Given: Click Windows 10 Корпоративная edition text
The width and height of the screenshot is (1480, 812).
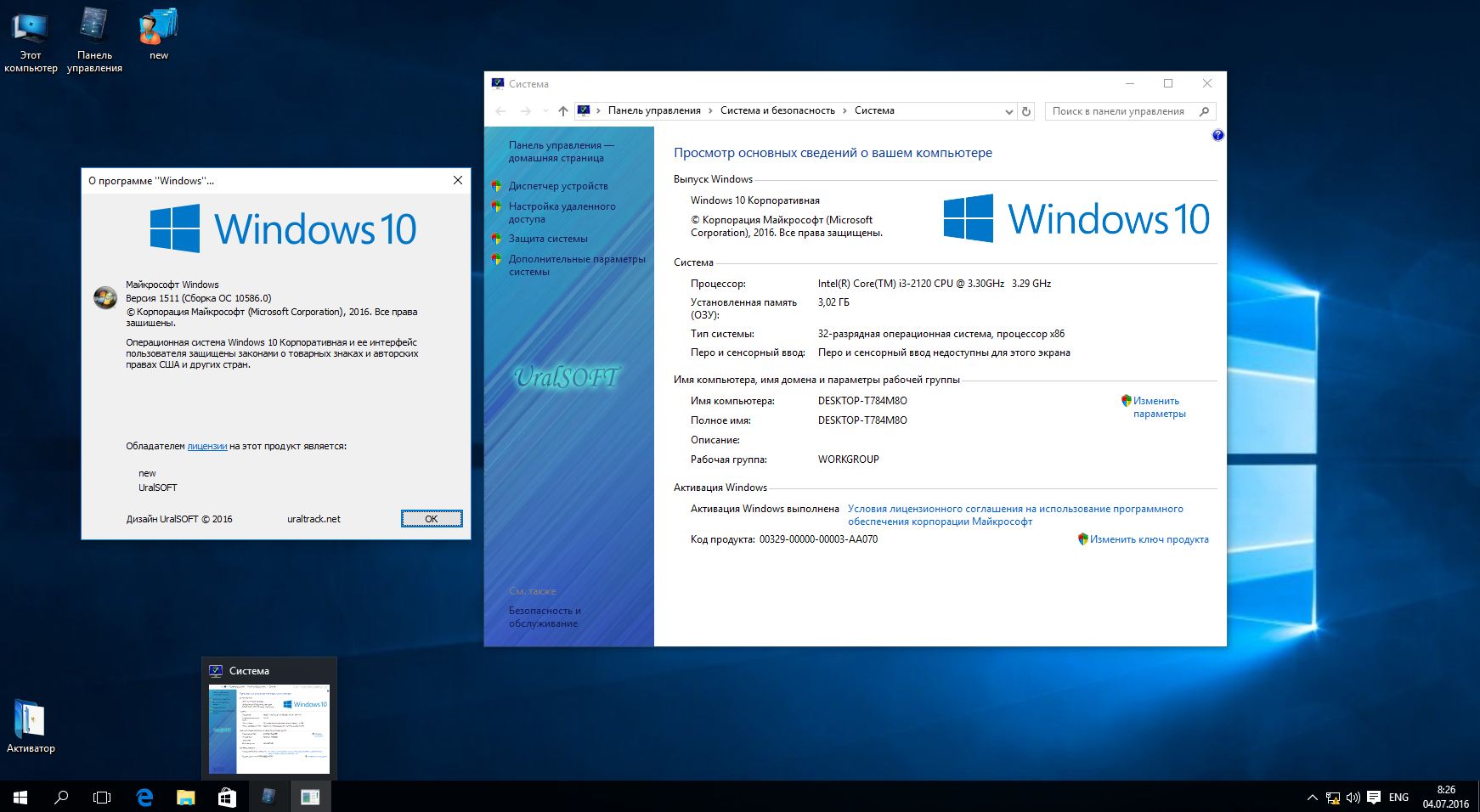Looking at the screenshot, I should click(755, 200).
